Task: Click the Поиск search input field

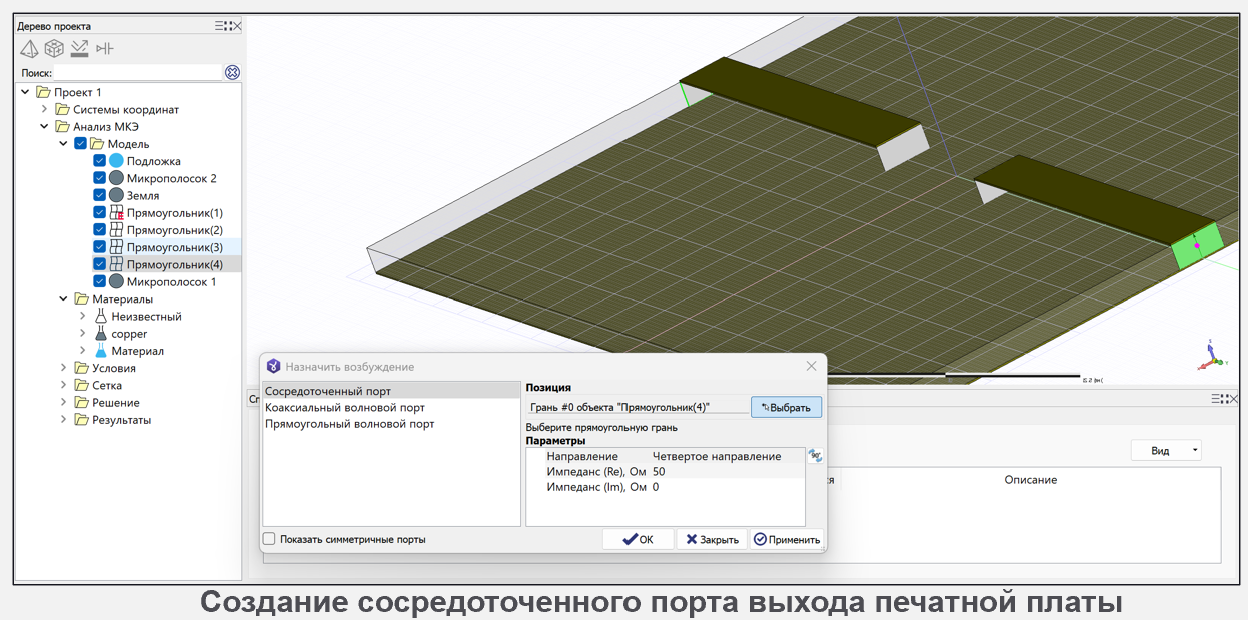Action: [x=137, y=72]
